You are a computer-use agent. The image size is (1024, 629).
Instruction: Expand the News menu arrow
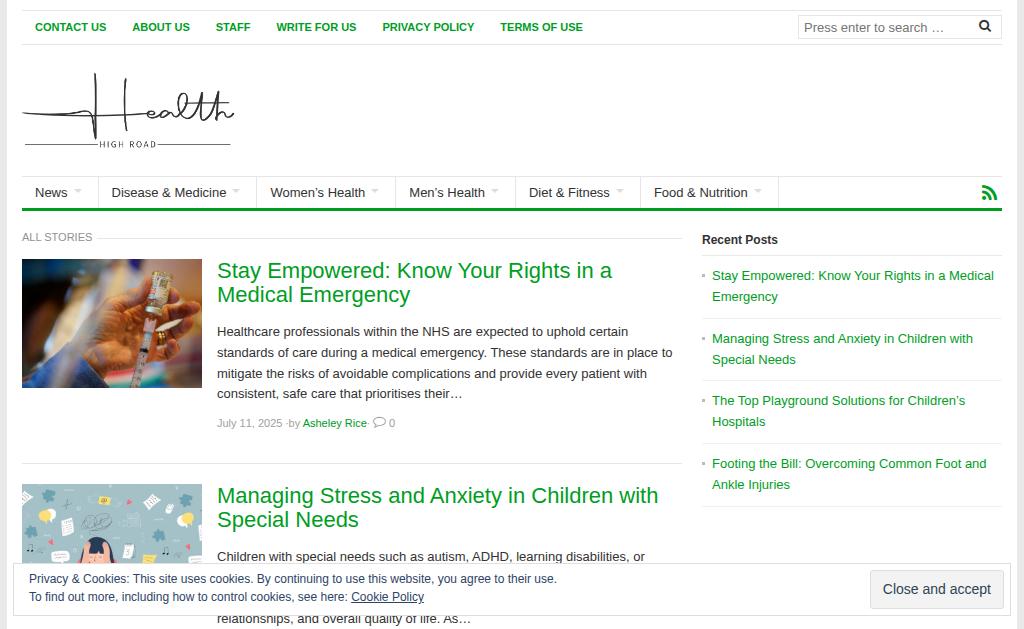(78, 191)
